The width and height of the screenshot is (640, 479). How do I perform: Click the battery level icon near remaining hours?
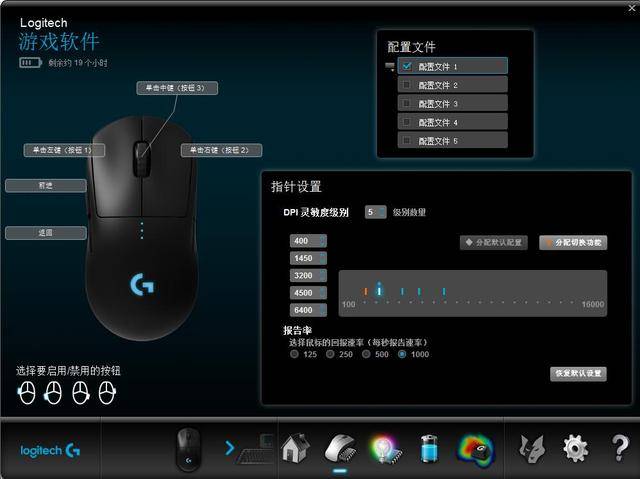tap(30, 63)
